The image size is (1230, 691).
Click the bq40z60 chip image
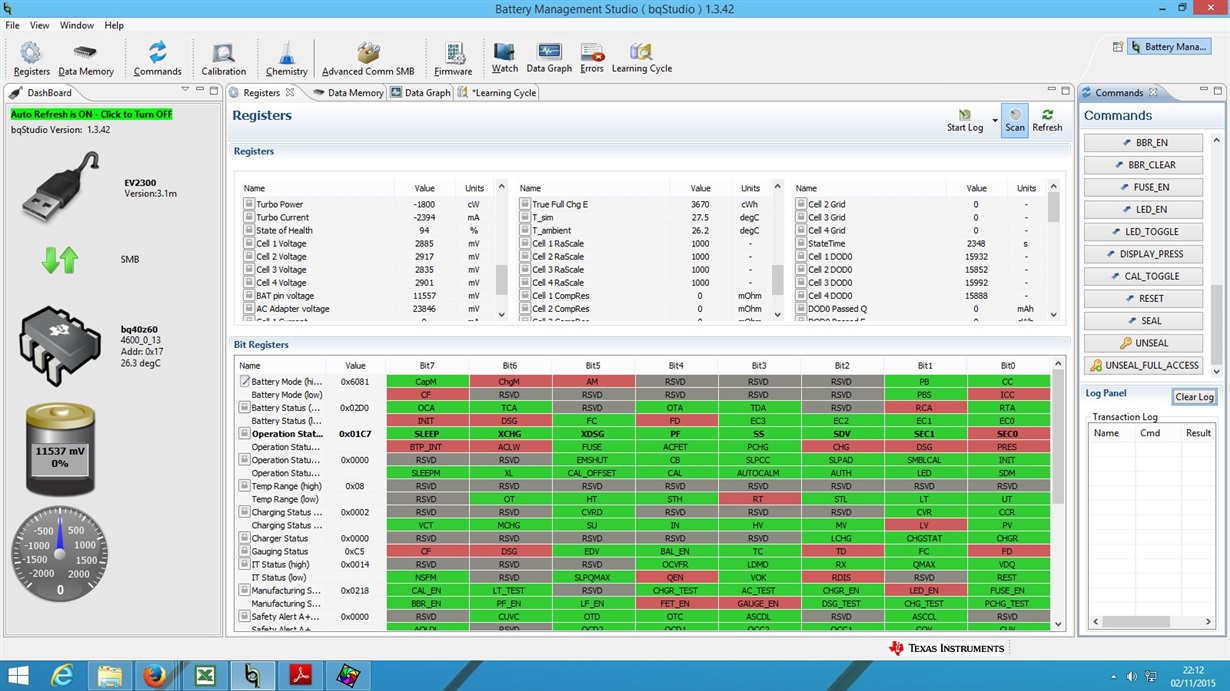click(x=60, y=344)
